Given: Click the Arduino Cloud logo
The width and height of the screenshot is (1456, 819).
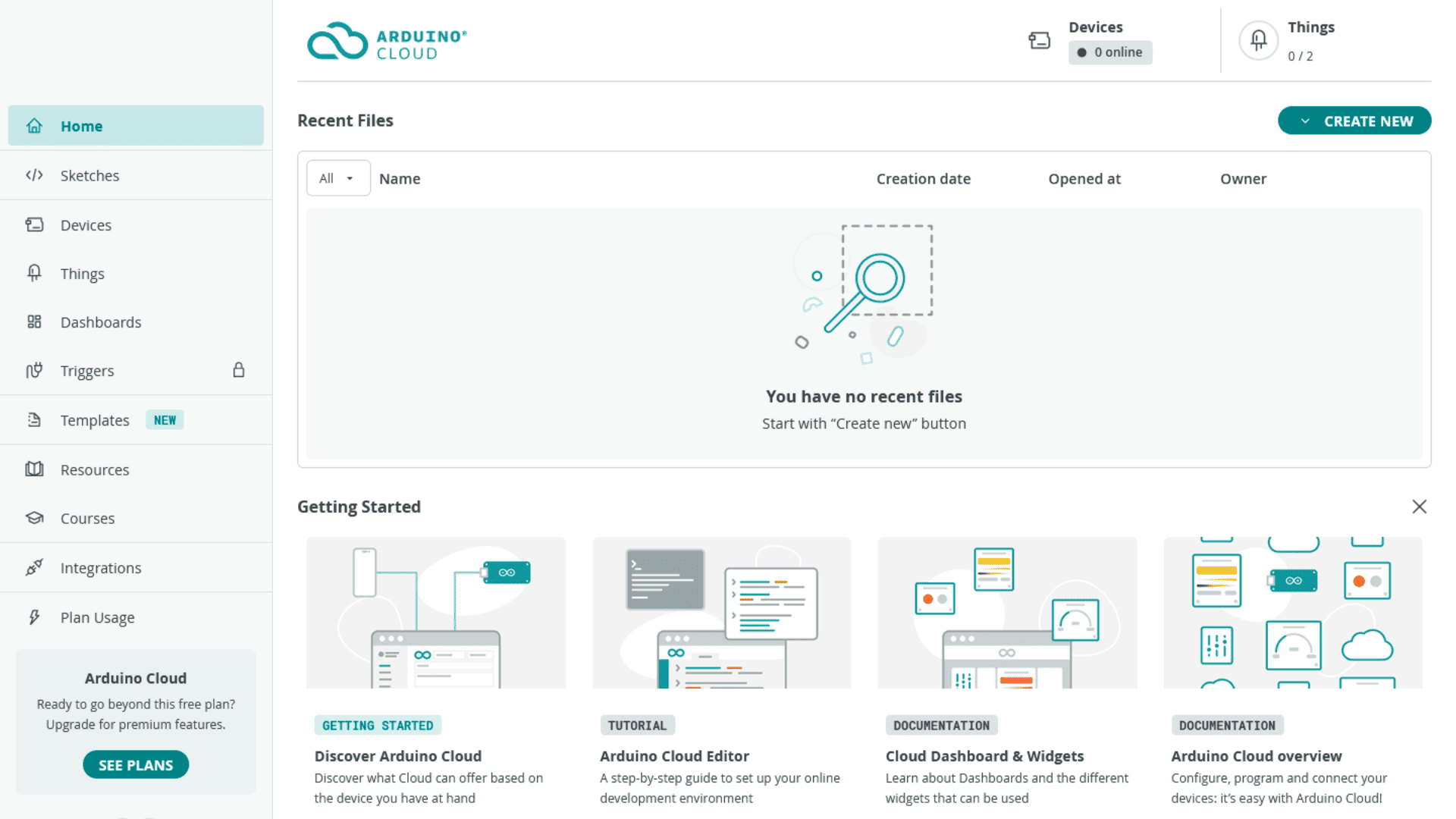Looking at the screenshot, I should click(x=387, y=41).
